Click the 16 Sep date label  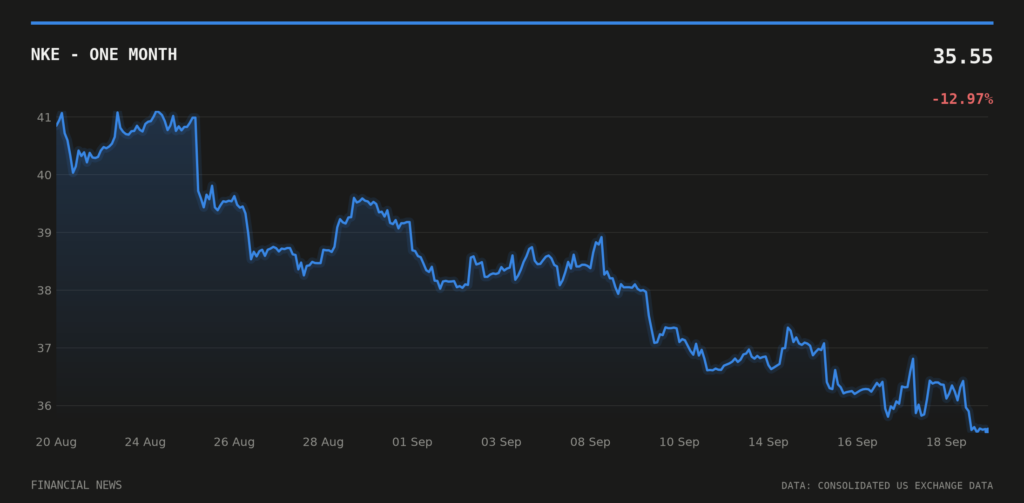(x=857, y=442)
